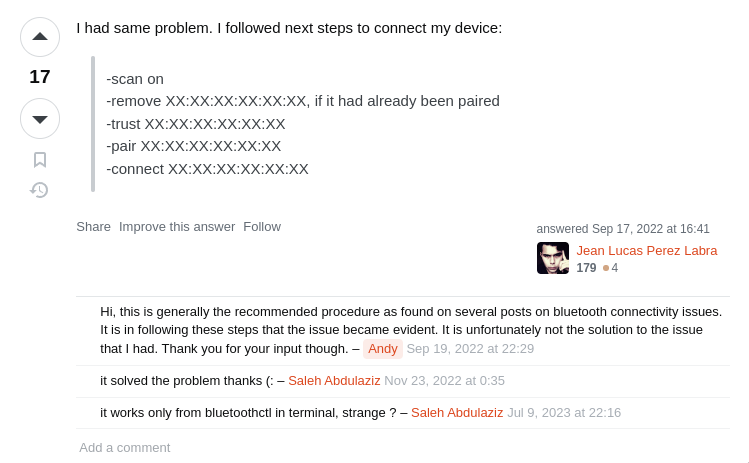749x463 pixels.
Task: Open the Nov 23, 2022 comment timestamp
Action: coord(444,381)
